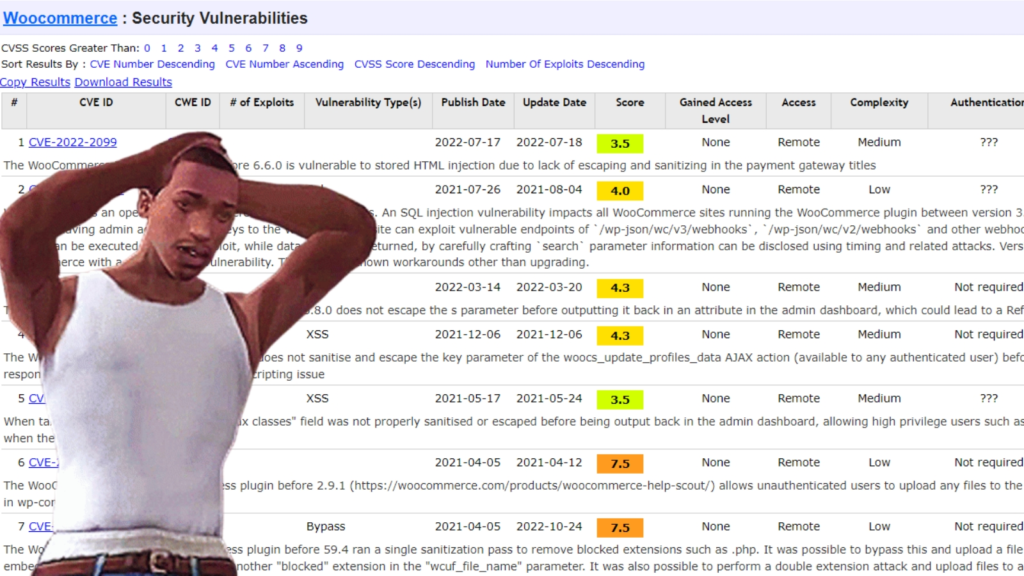Click update date 2021-08-04
This screenshot has width=1024, height=576.
549,189
